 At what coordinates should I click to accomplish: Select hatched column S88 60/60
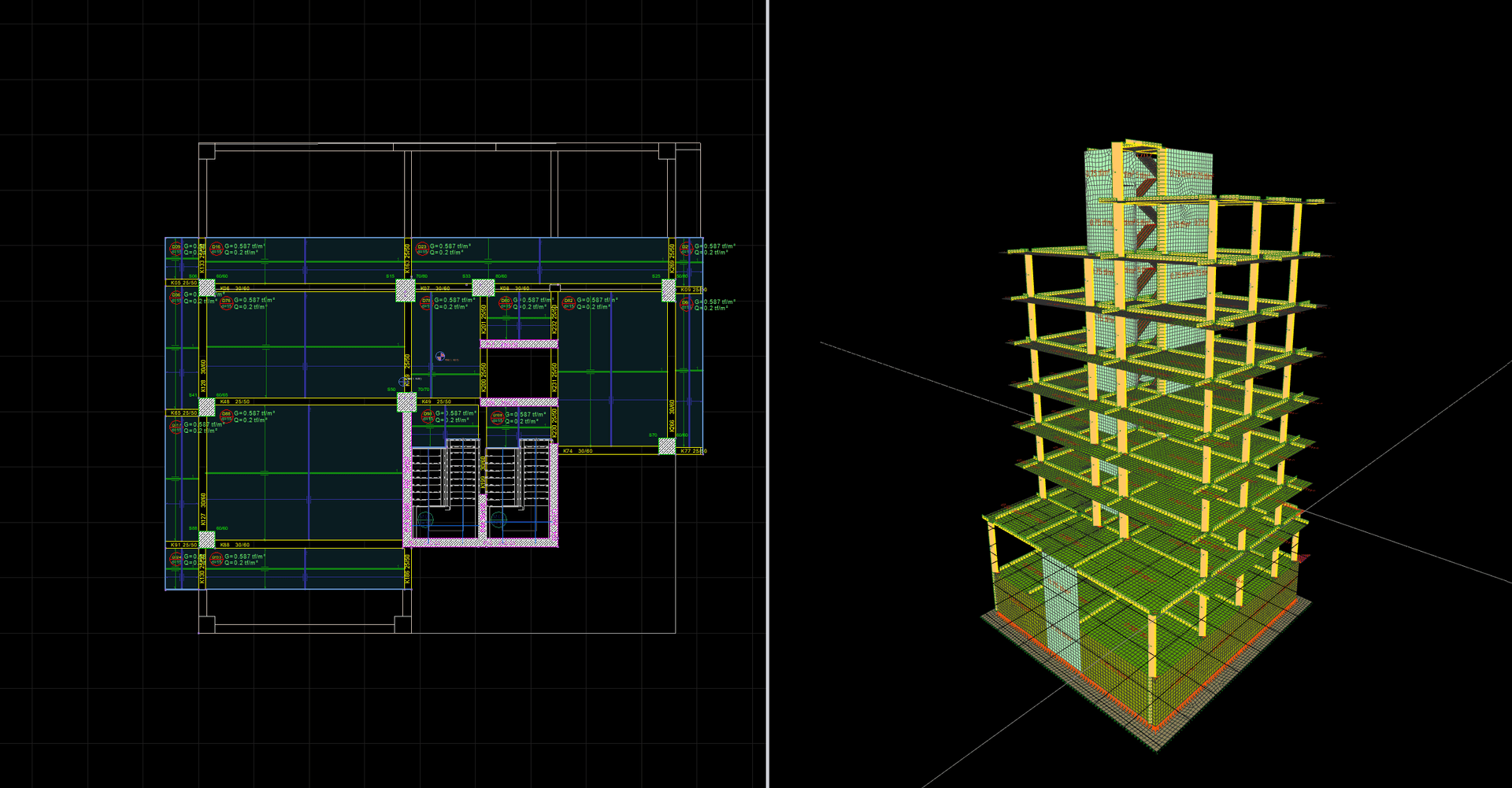(207, 540)
